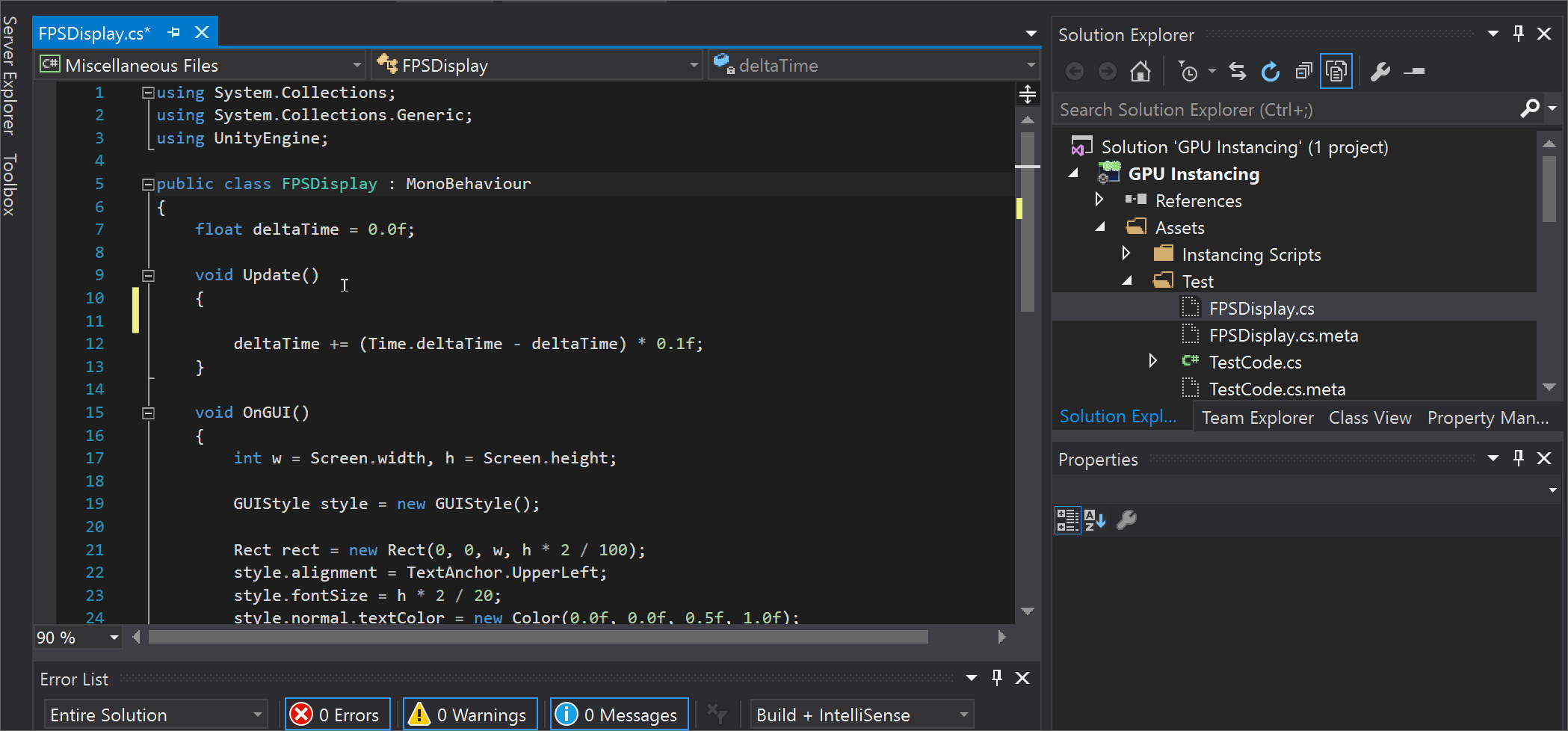1568x731 pixels.
Task: Open Properties via the wrench icon in Solution Explorer
Action: coord(1380,71)
